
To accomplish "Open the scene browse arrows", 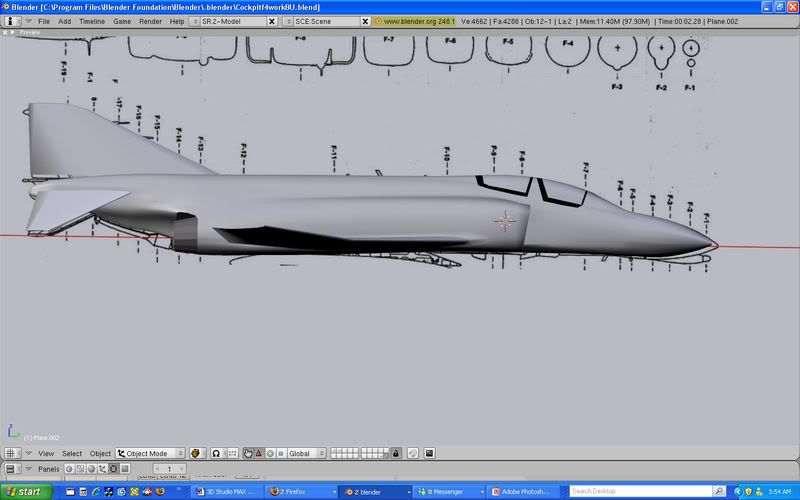I will point(288,21).
